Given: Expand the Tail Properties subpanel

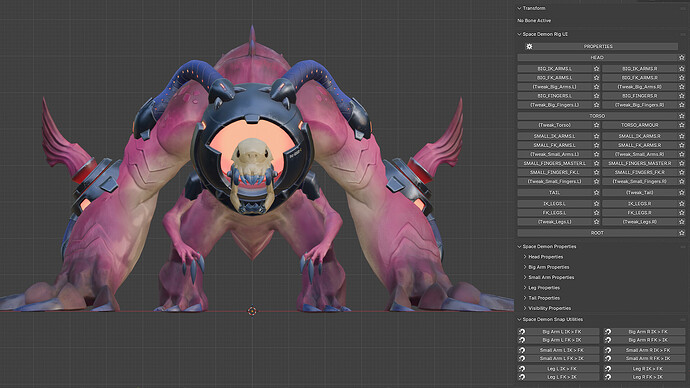Looking at the screenshot, I should point(544,298).
